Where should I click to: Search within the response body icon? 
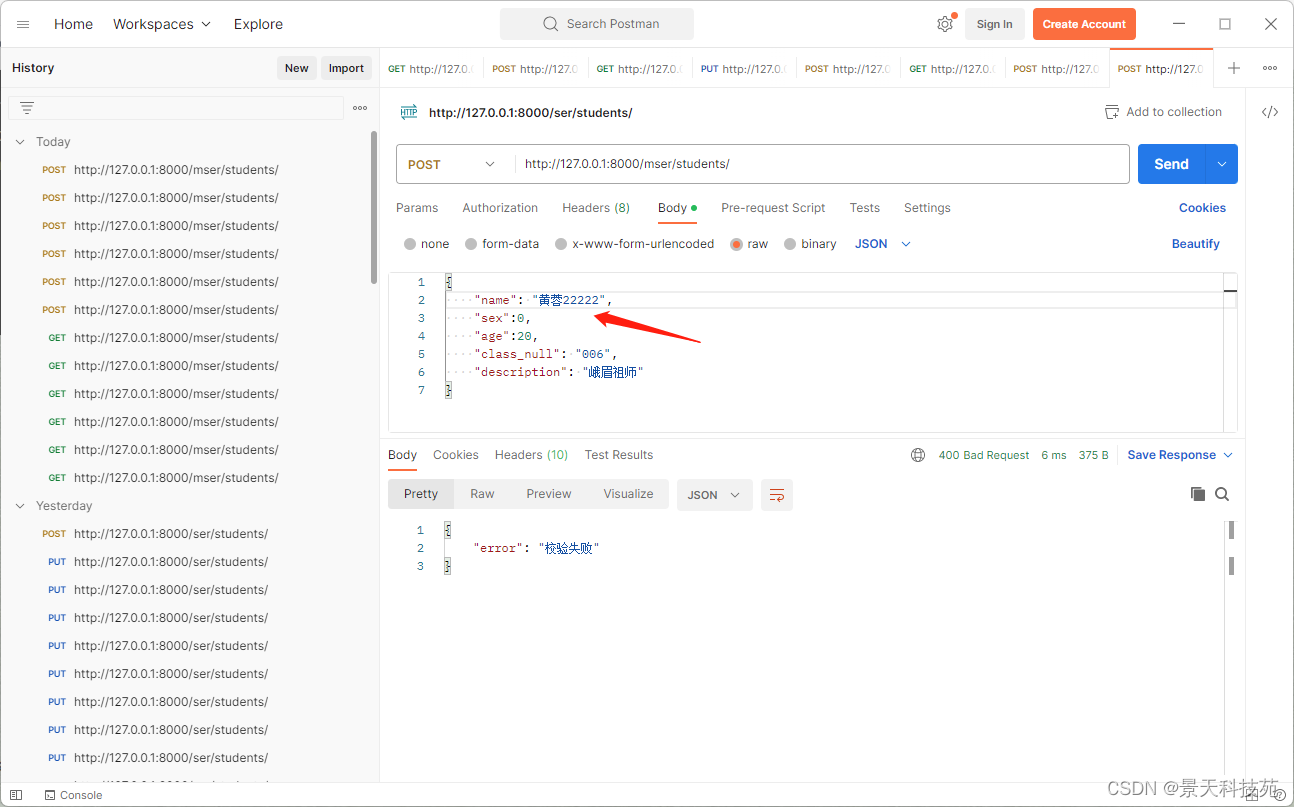point(1222,494)
